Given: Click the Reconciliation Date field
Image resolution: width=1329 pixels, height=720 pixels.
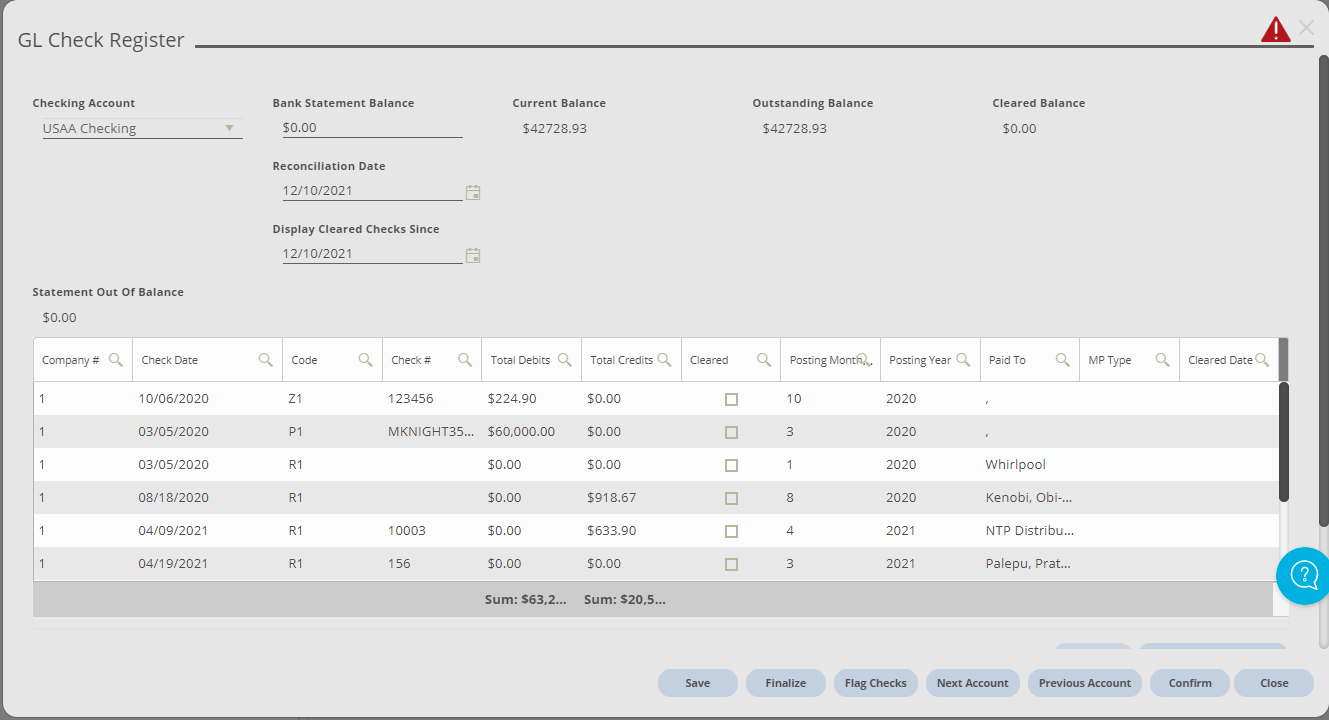Looking at the screenshot, I should click(x=372, y=190).
